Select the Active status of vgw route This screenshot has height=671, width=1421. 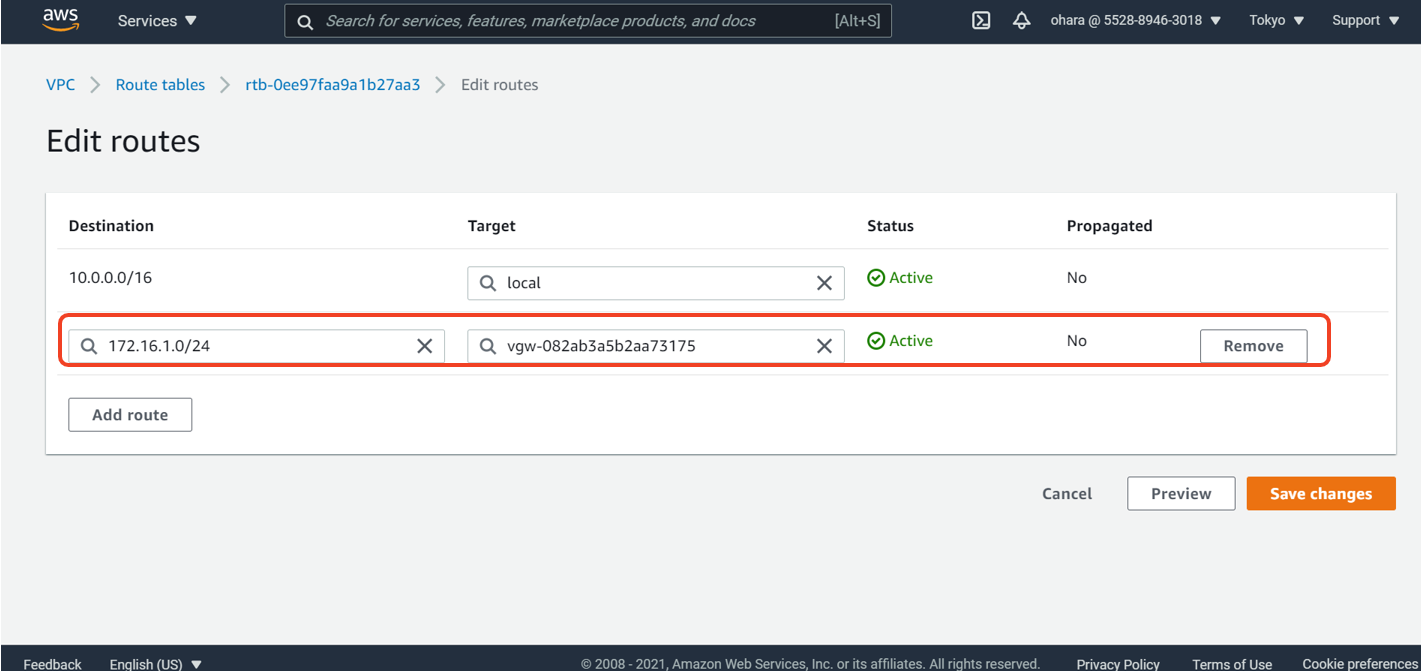click(900, 341)
